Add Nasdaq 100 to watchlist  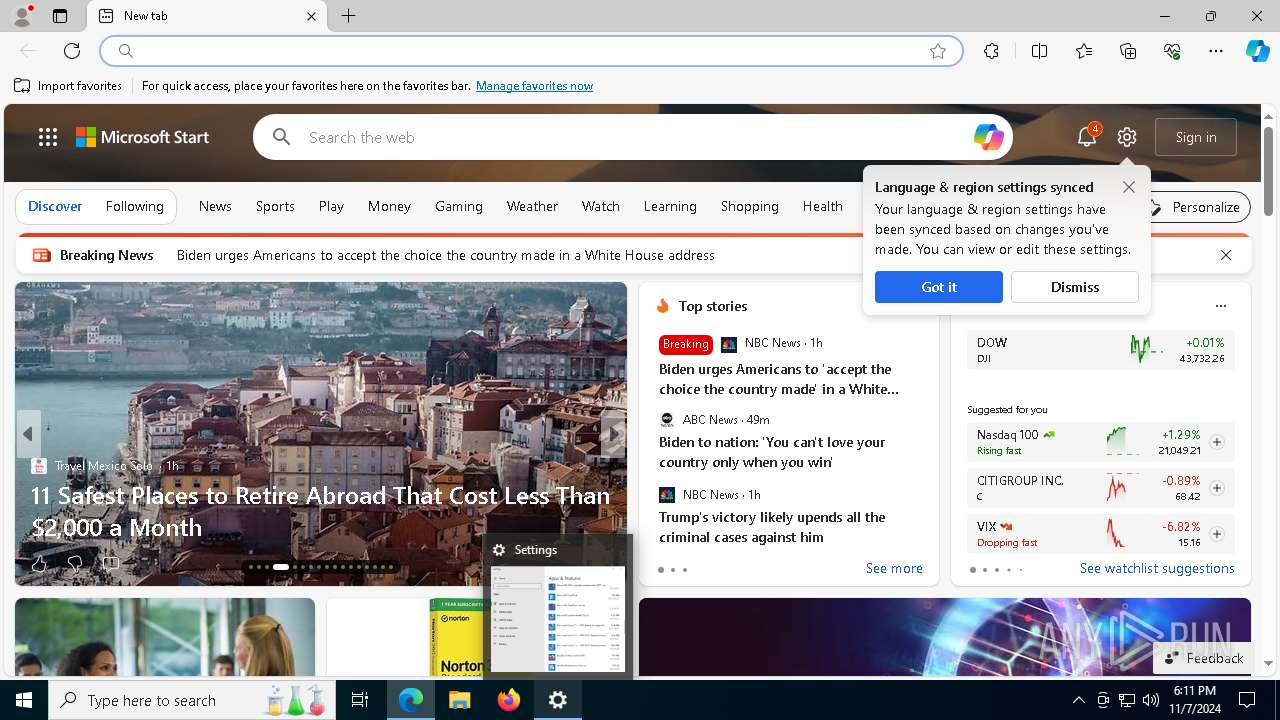click(x=1217, y=442)
